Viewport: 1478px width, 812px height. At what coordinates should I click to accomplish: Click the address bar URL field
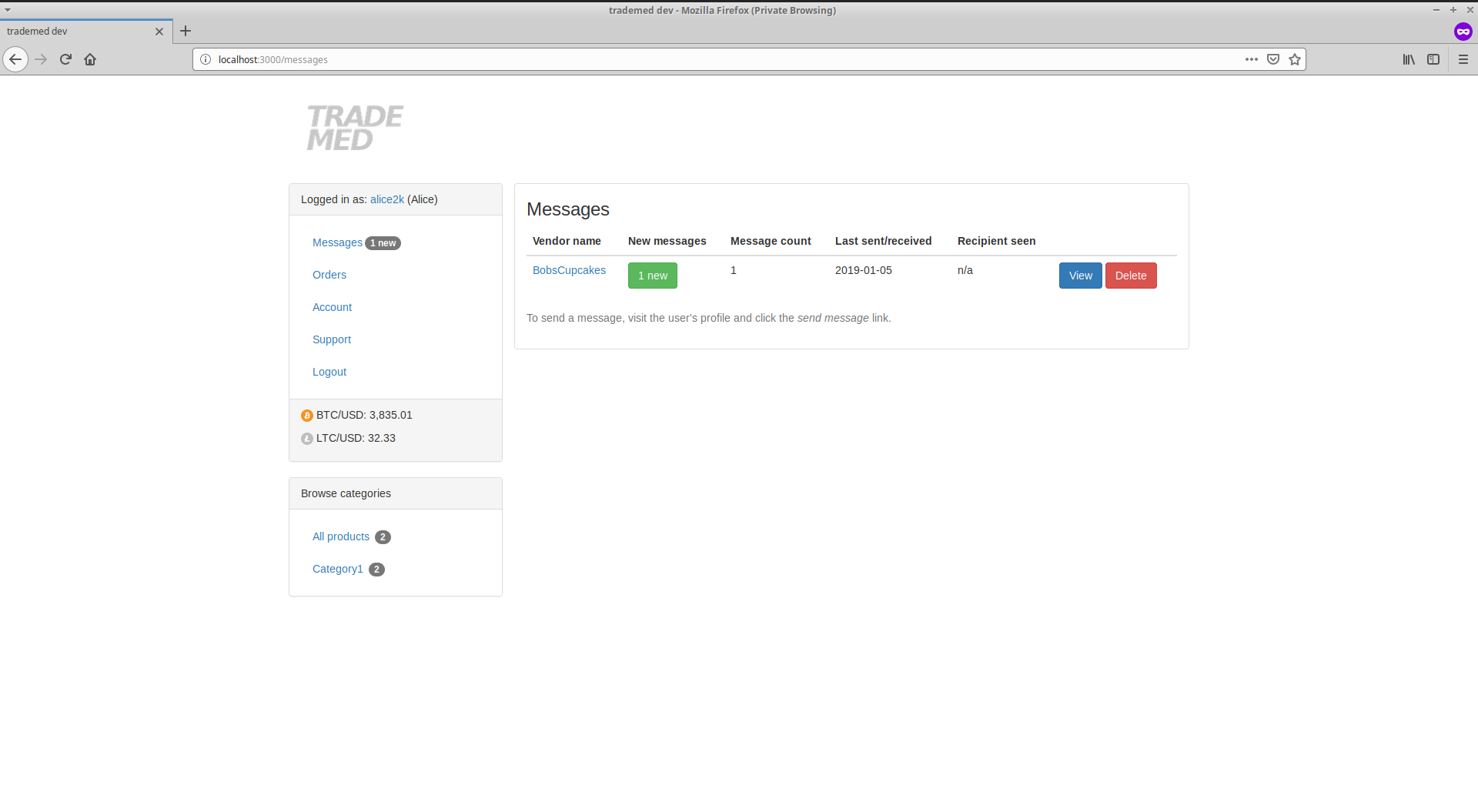[x=693, y=59]
